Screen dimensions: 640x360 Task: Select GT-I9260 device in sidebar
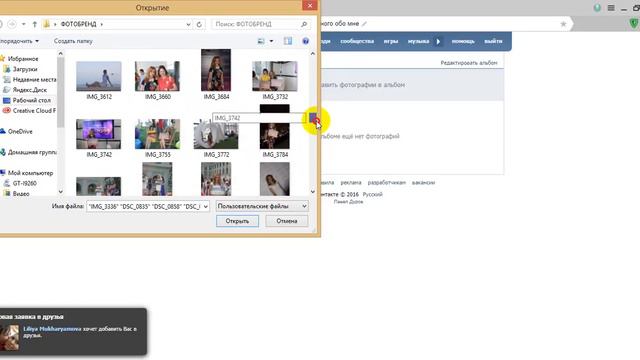point(24,183)
